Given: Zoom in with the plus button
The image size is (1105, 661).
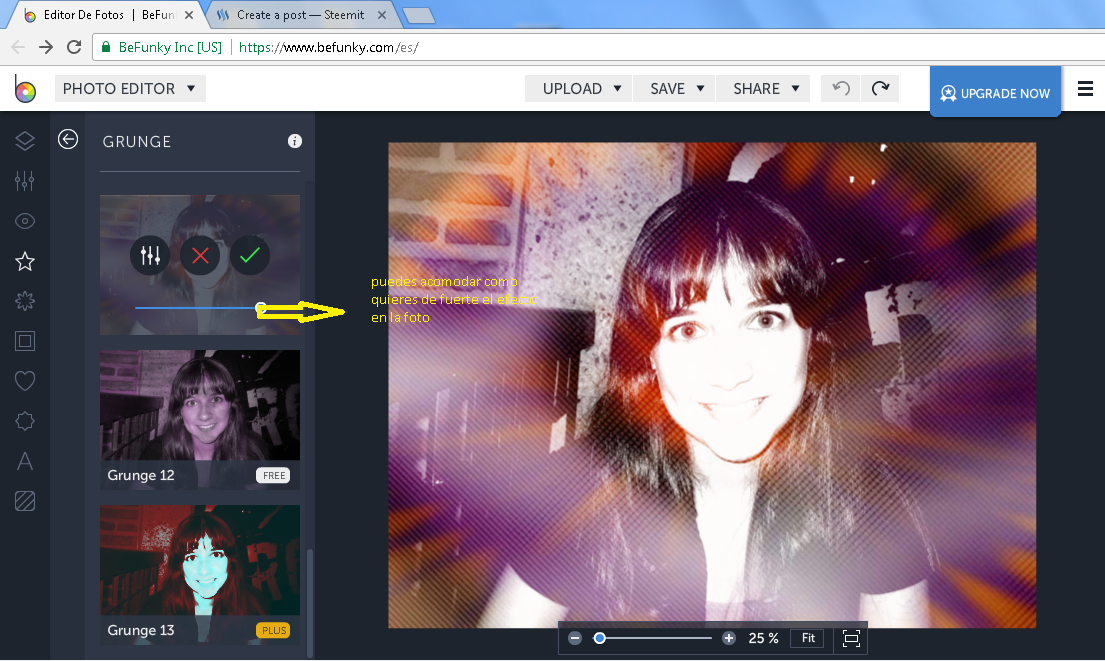Looking at the screenshot, I should 729,638.
